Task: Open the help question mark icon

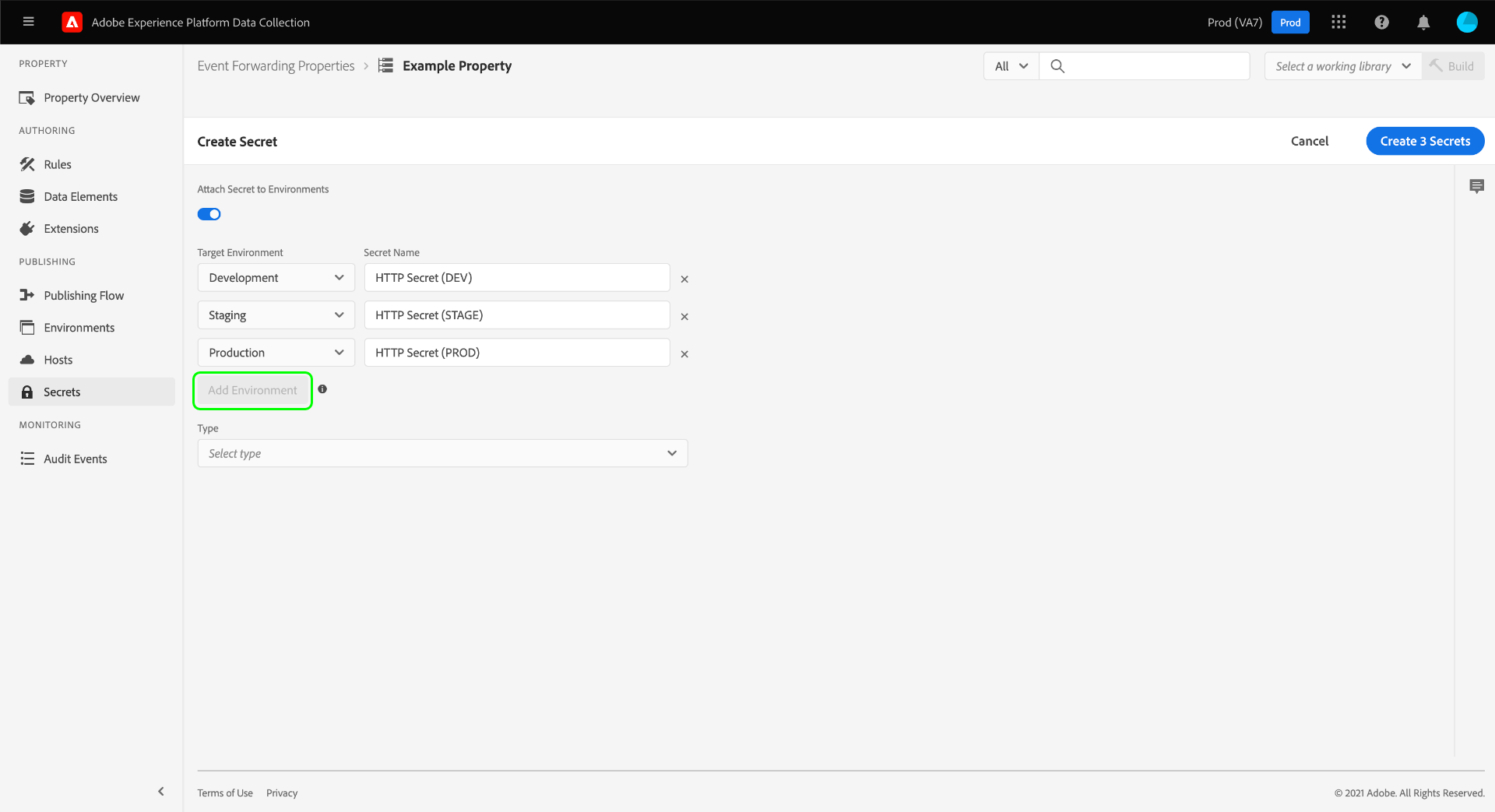Action: [x=1381, y=22]
